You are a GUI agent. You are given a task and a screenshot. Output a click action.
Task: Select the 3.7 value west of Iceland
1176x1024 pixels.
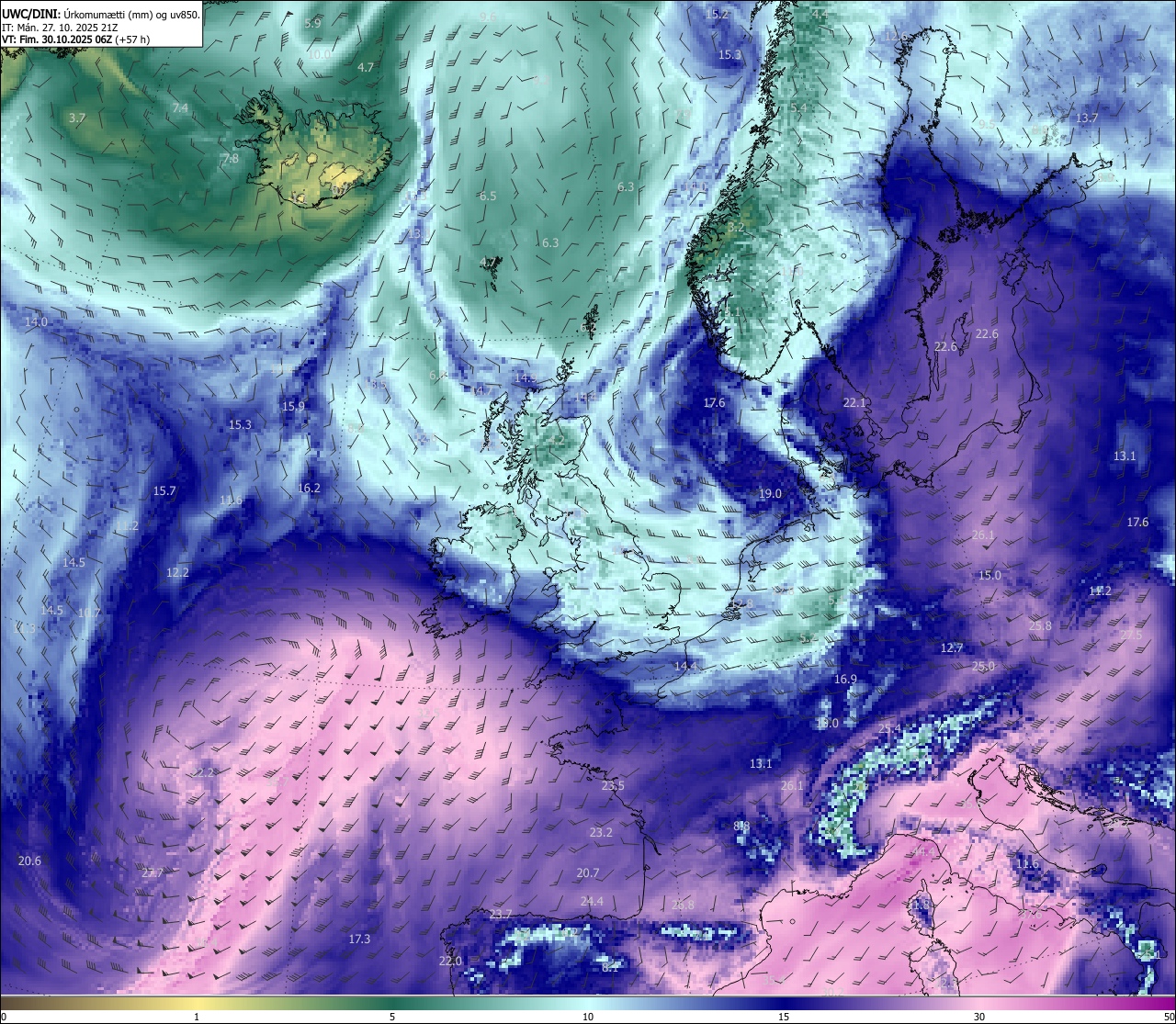77,118
